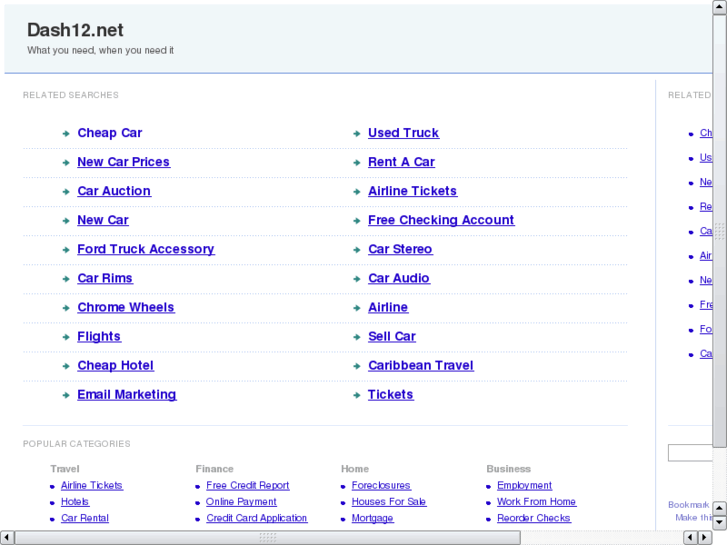Image resolution: width=727 pixels, height=545 pixels.
Task: Click the vertical scrollbar down arrow button
Action: pyautogui.click(x=720, y=522)
